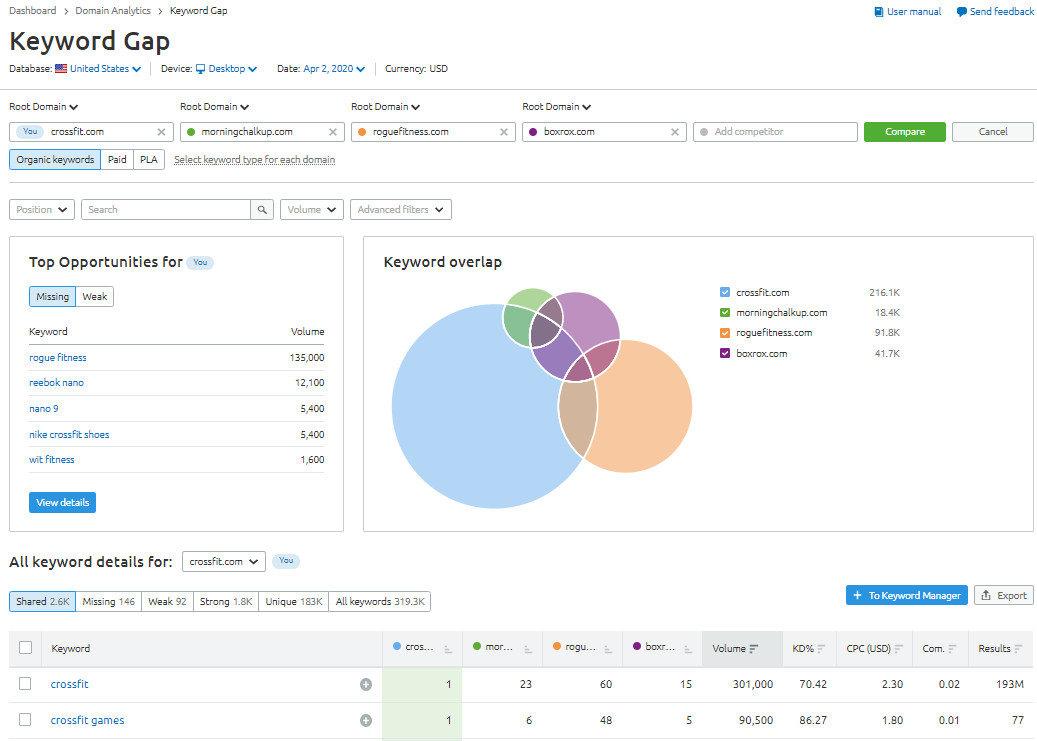Open the Database United States dropdown
Screen dimensions: 1037x741
pos(98,69)
